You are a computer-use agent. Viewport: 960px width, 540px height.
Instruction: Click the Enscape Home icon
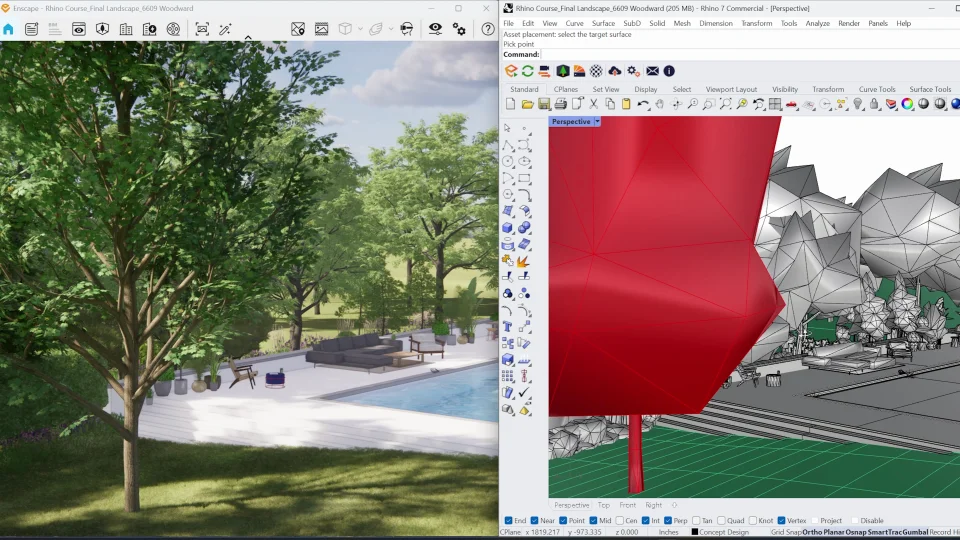pos(9,29)
